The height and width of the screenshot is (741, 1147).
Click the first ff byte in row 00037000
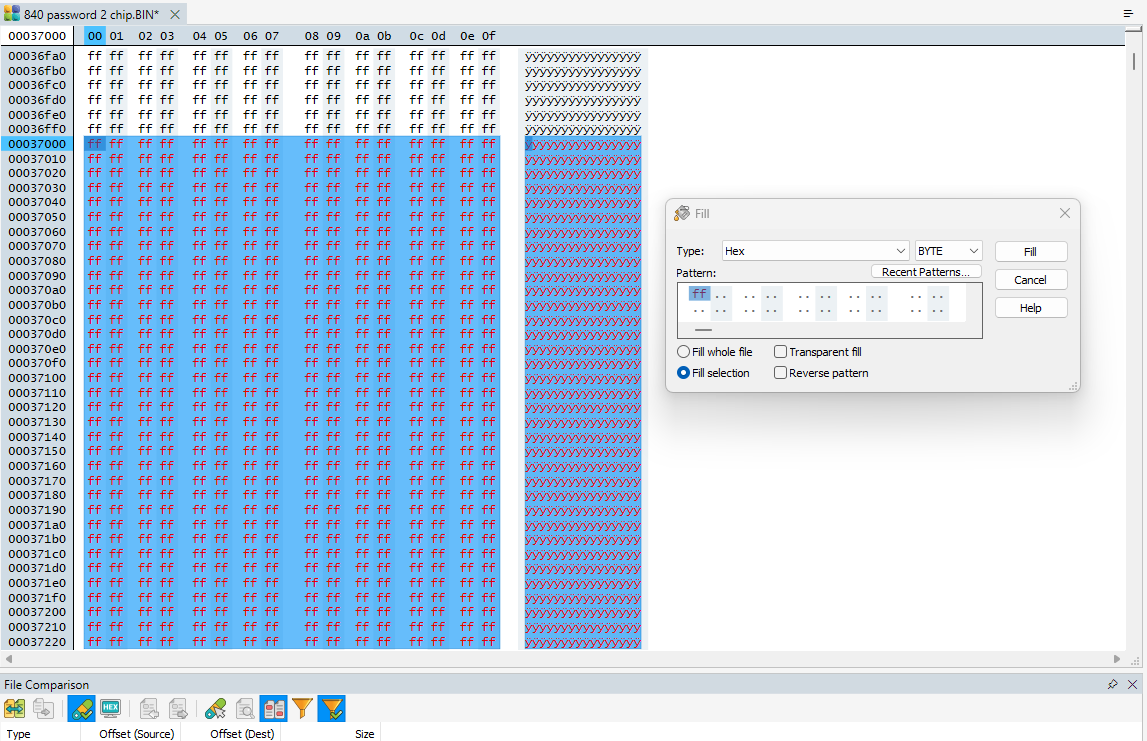coord(95,144)
